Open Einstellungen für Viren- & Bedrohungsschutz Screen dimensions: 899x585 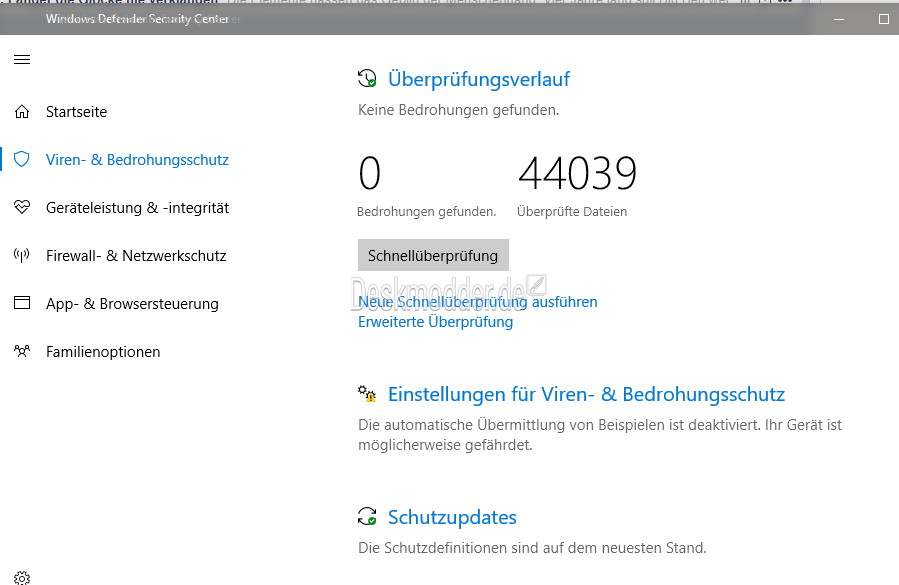pyautogui.click(x=586, y=394)
